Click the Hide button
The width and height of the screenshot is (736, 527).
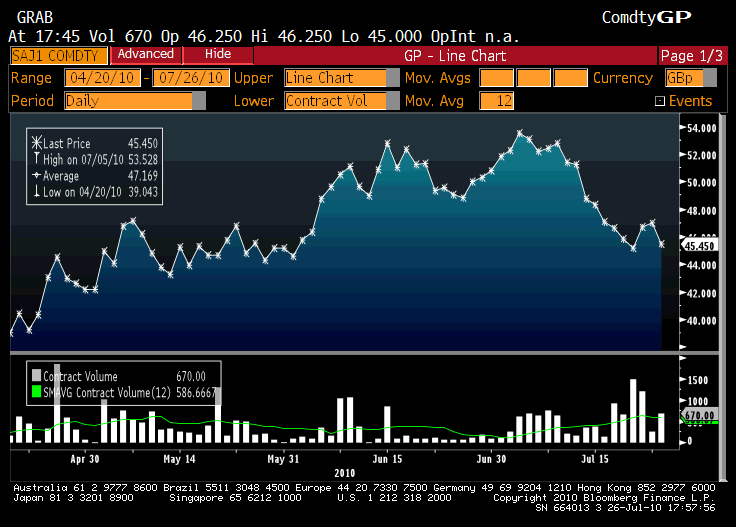point(218,54)
